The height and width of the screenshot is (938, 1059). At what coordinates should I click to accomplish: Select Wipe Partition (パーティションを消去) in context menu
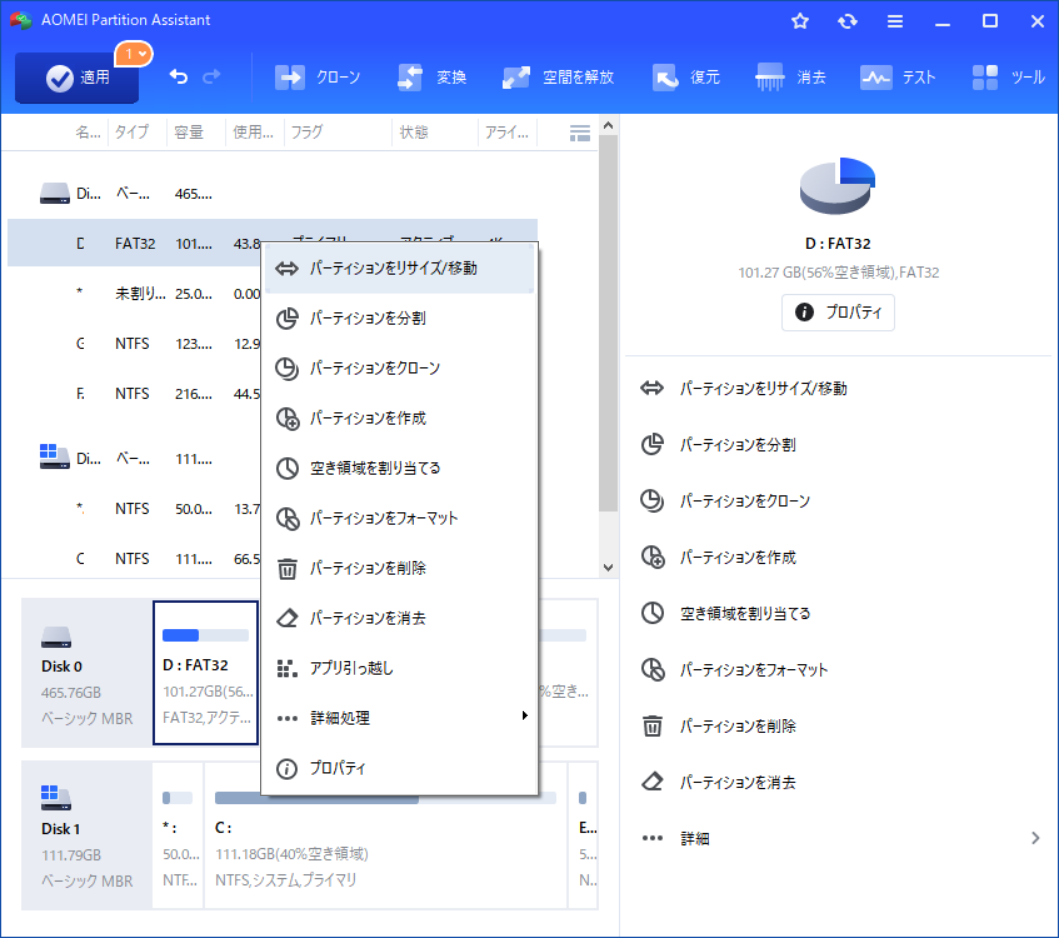(x=400, y=618)
